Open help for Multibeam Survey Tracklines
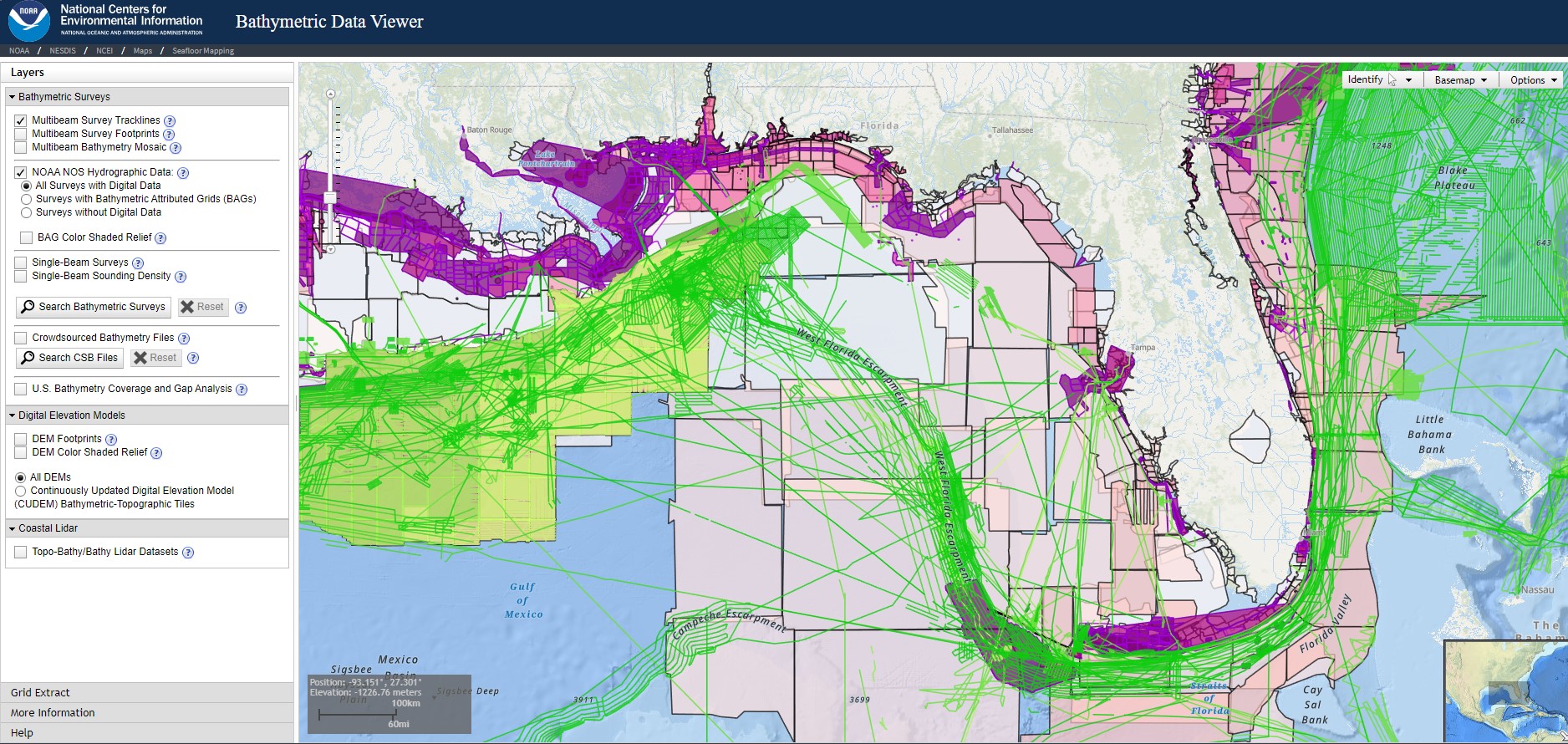The height and width of the screenshot is (744, 1568). pos(170,121)
